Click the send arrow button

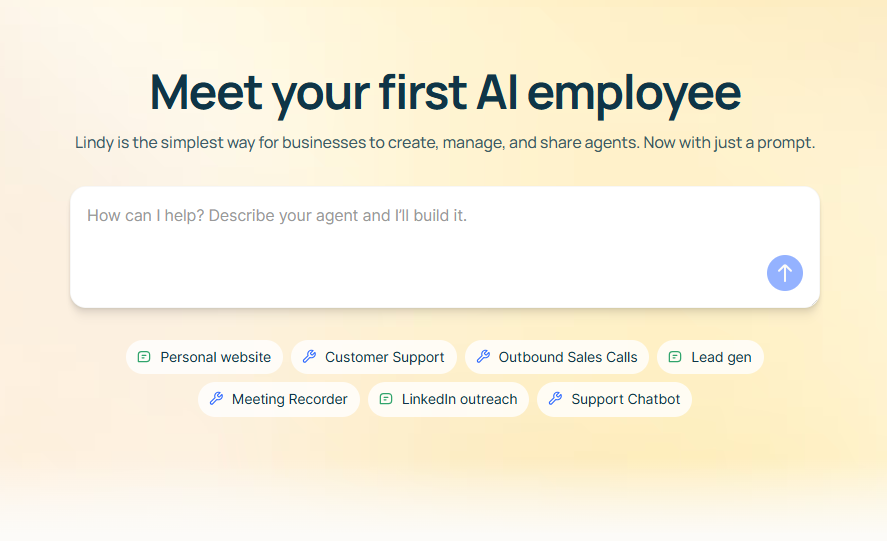785,273
